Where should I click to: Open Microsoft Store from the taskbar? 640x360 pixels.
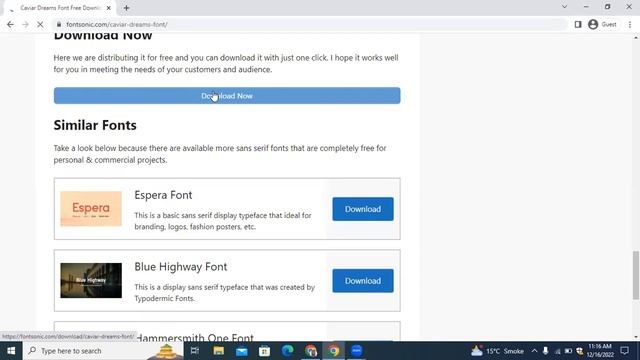tap(264, 351)
